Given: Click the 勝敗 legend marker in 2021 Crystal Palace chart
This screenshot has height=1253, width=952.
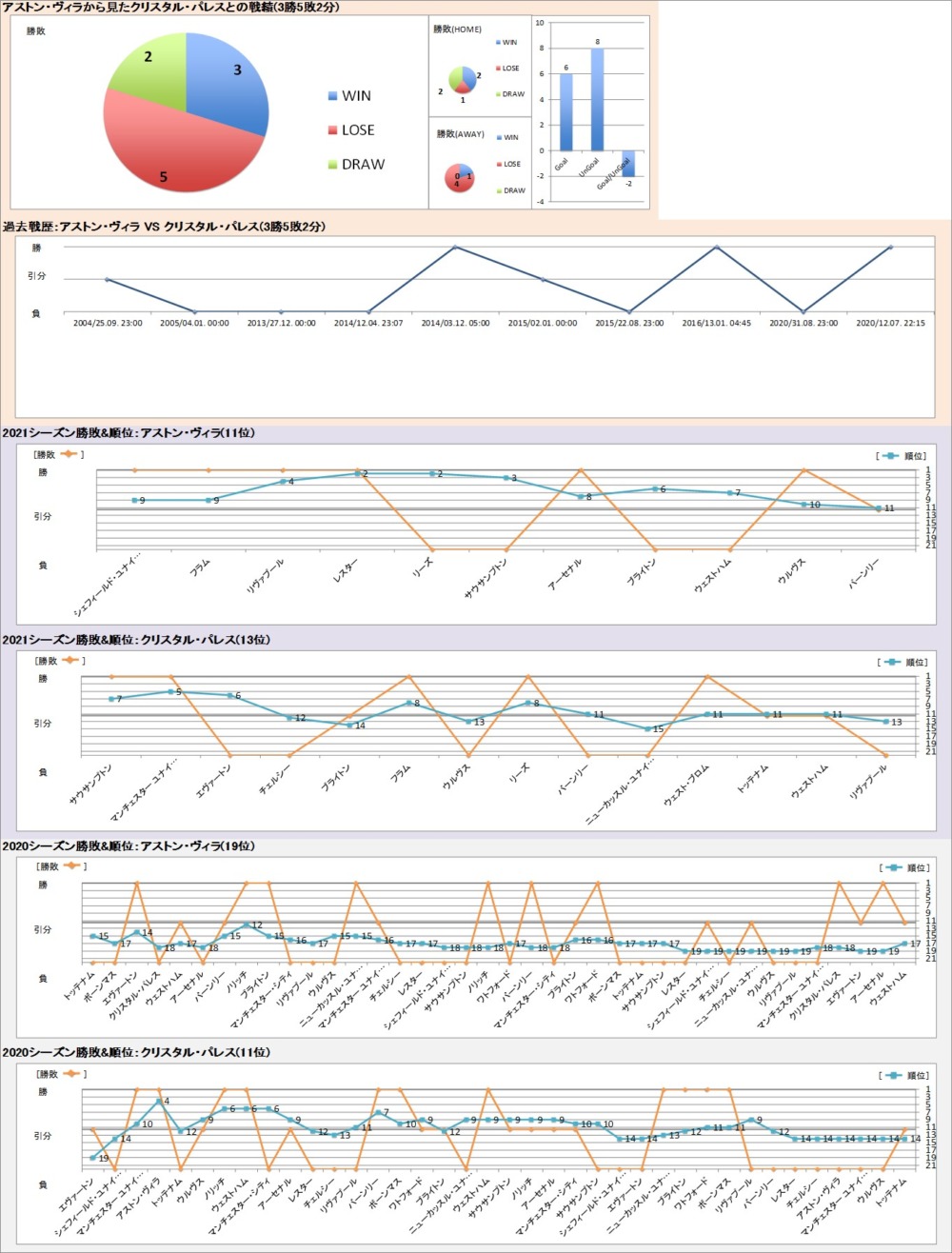Looking at the screenshot, I should point(73,661).
